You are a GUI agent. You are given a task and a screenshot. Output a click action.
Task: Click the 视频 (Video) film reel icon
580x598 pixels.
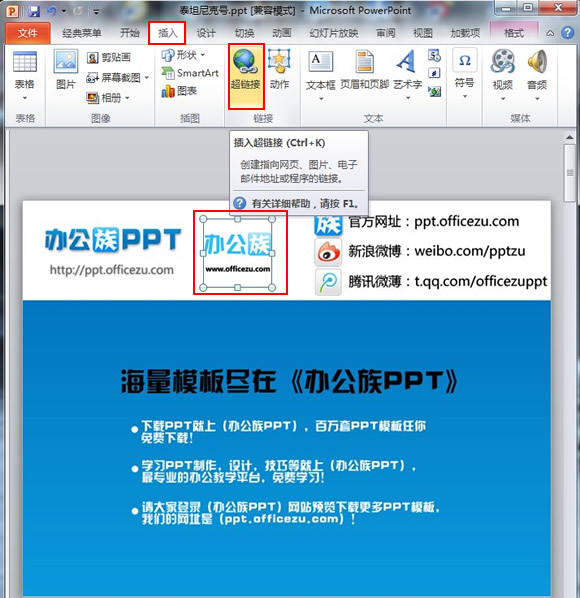tap(503, 61)
